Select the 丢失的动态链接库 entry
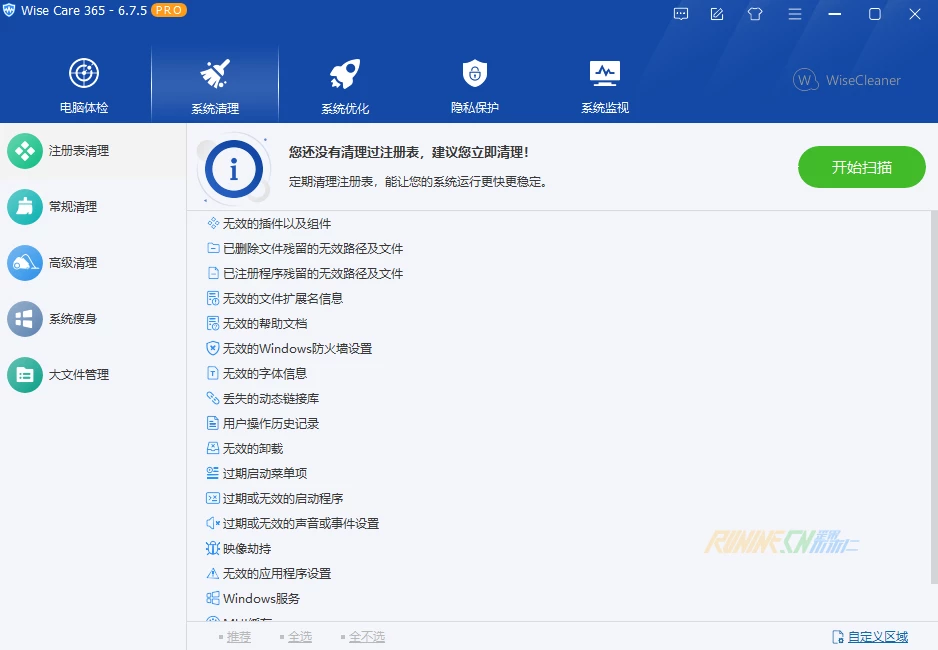 coord(270,399)
